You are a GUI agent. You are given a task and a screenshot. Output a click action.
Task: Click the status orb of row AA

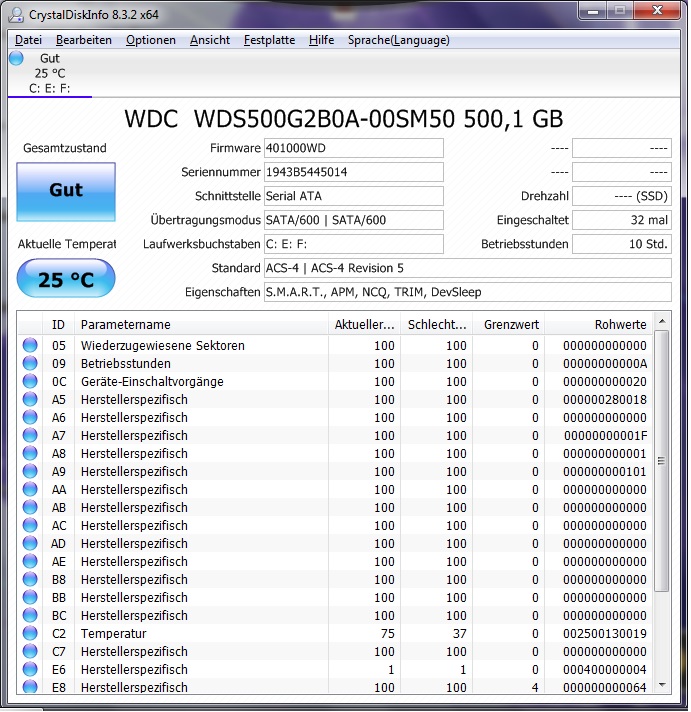click(30, 490)
